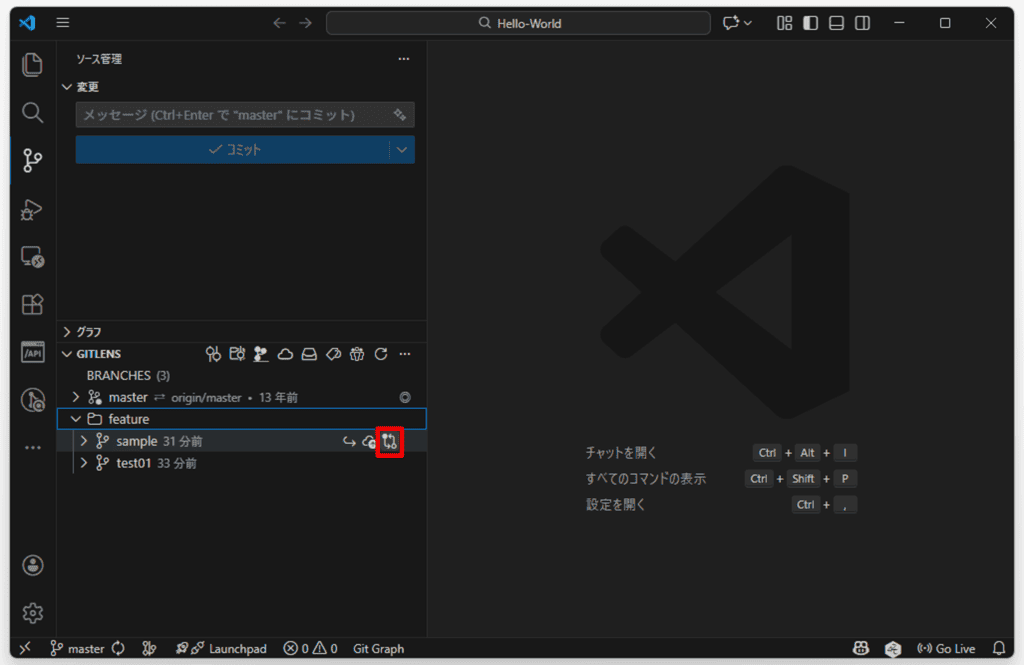Collapse the feature branch folder
This screenshot has width=1024, height=665.
75,418
